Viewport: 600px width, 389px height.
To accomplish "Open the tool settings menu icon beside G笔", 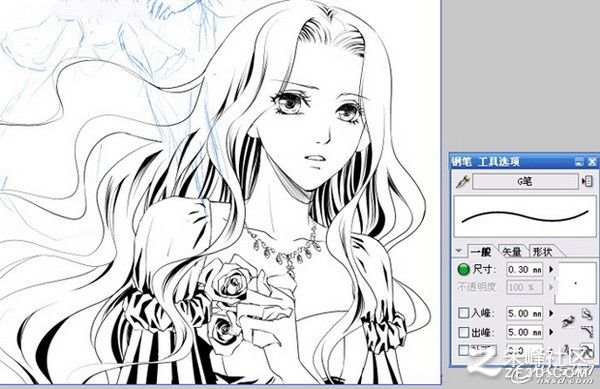I will [587, 181].
